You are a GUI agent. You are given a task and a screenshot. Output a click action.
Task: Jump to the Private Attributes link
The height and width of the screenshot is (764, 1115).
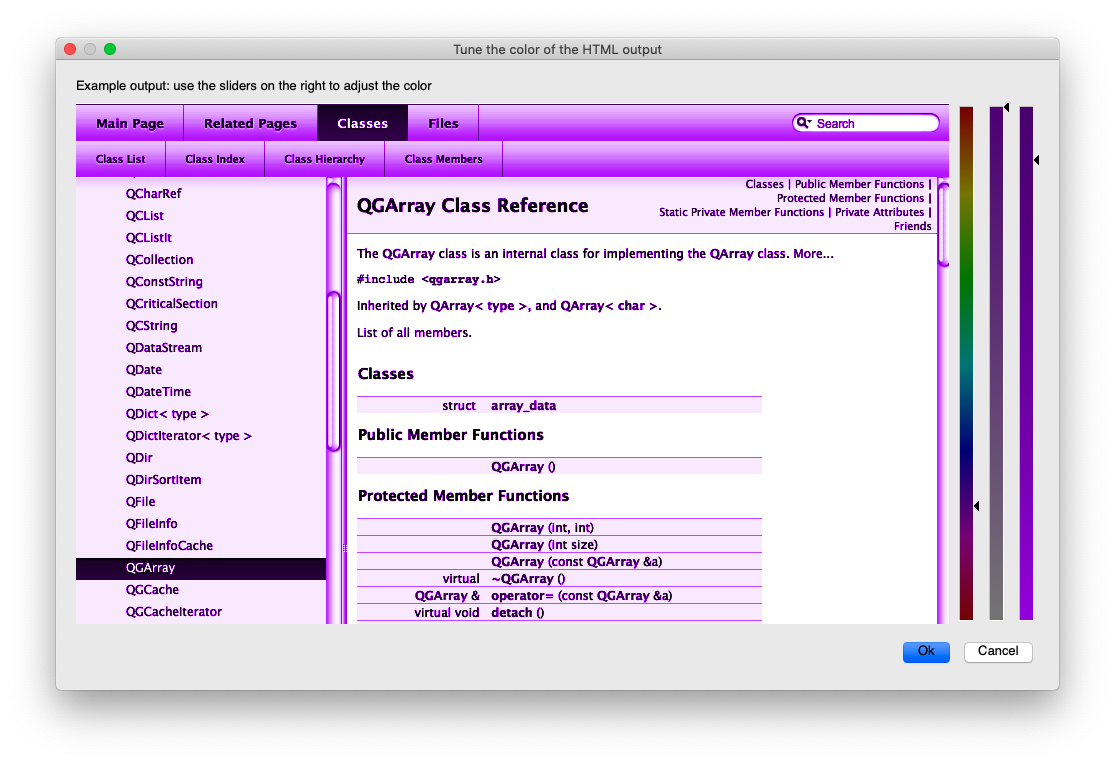(x=880, y=212)
